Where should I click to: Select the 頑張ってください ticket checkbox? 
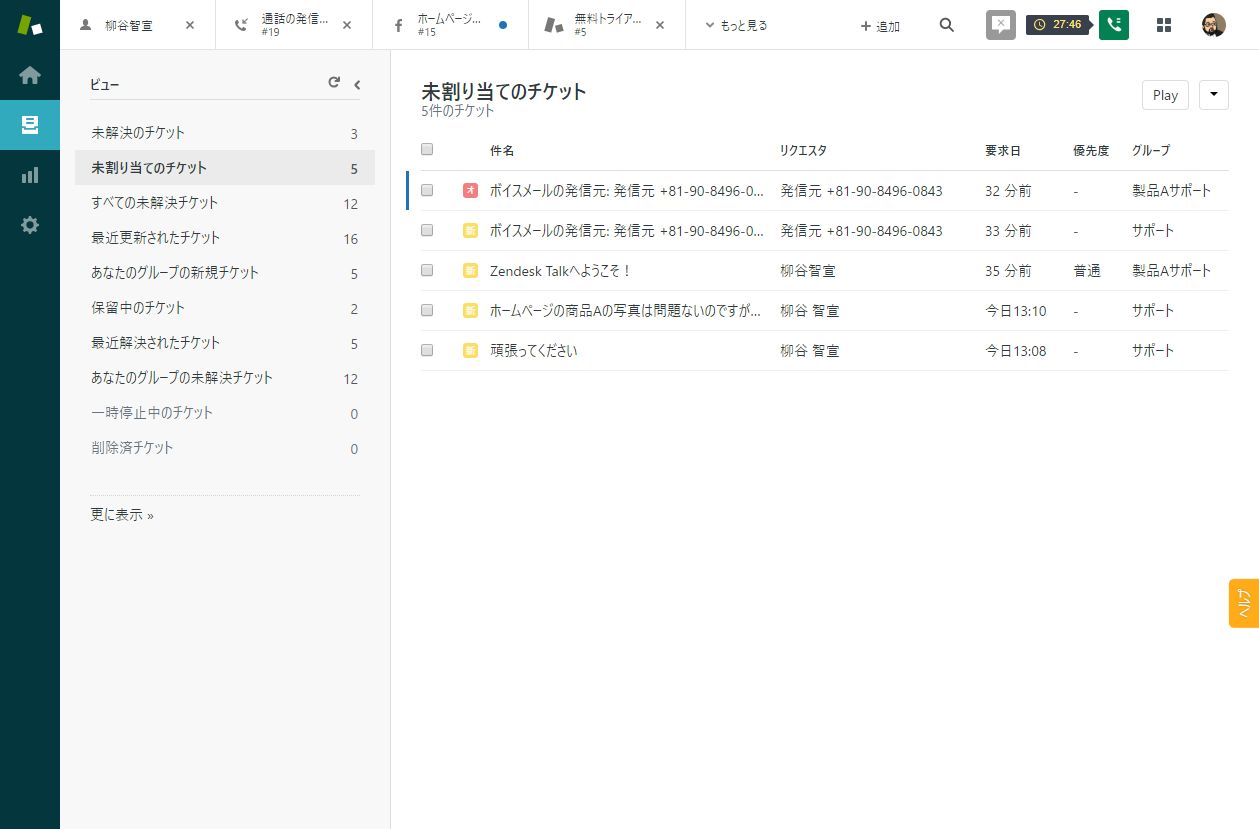coord(427,351)
